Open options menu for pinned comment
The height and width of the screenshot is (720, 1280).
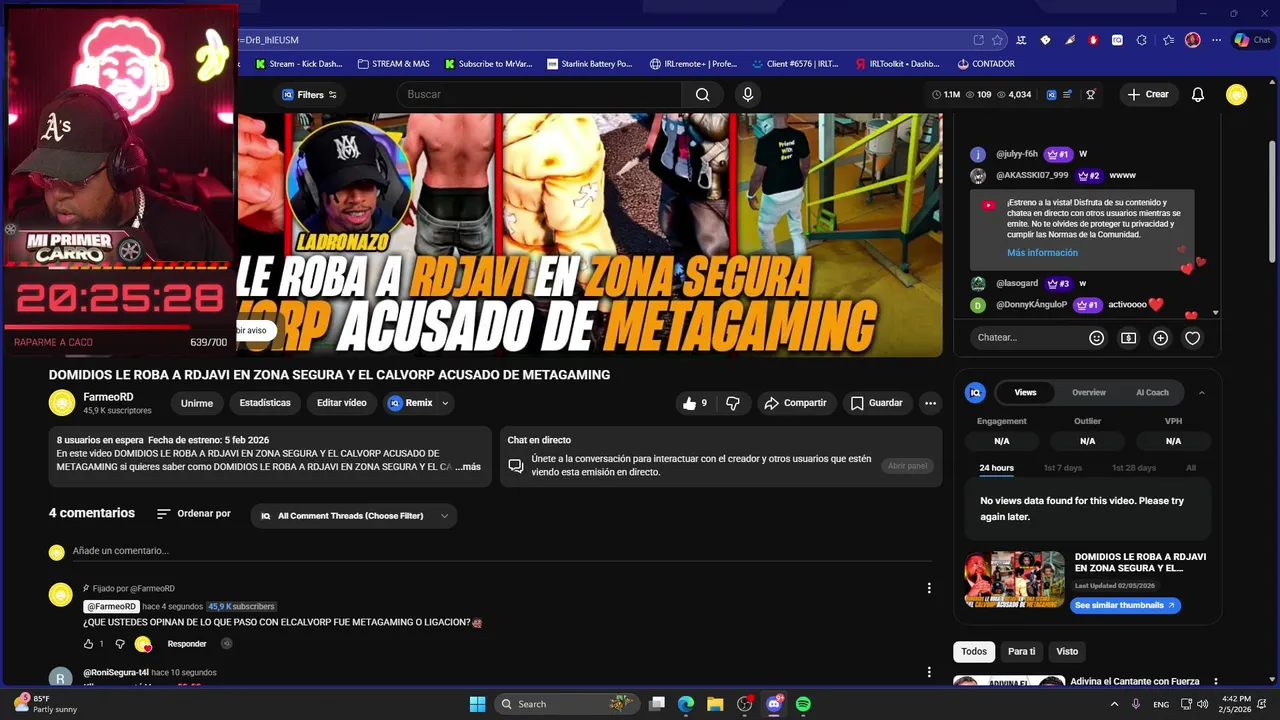coord(929,588)
